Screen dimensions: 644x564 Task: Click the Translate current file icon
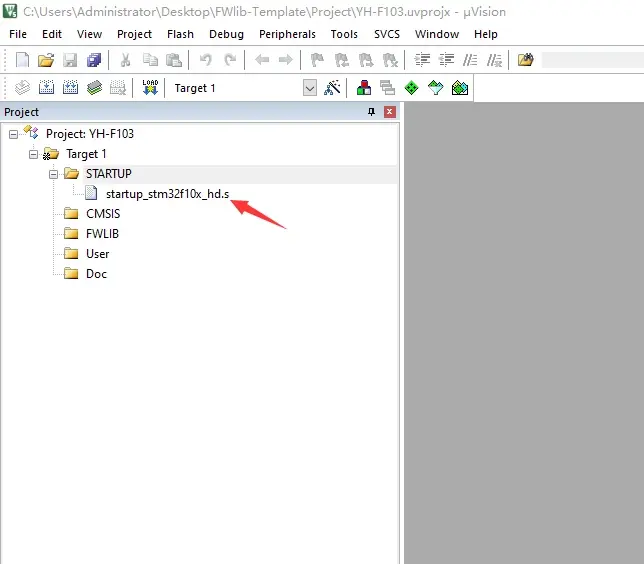(x=22, y=87)
